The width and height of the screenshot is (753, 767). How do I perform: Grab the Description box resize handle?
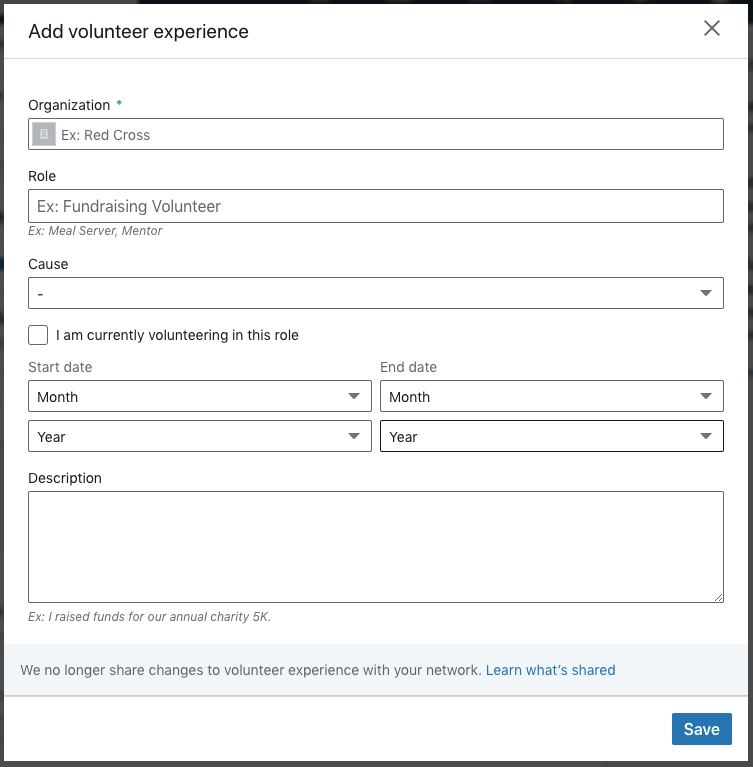pyautogui.click(x=717, y=596)
